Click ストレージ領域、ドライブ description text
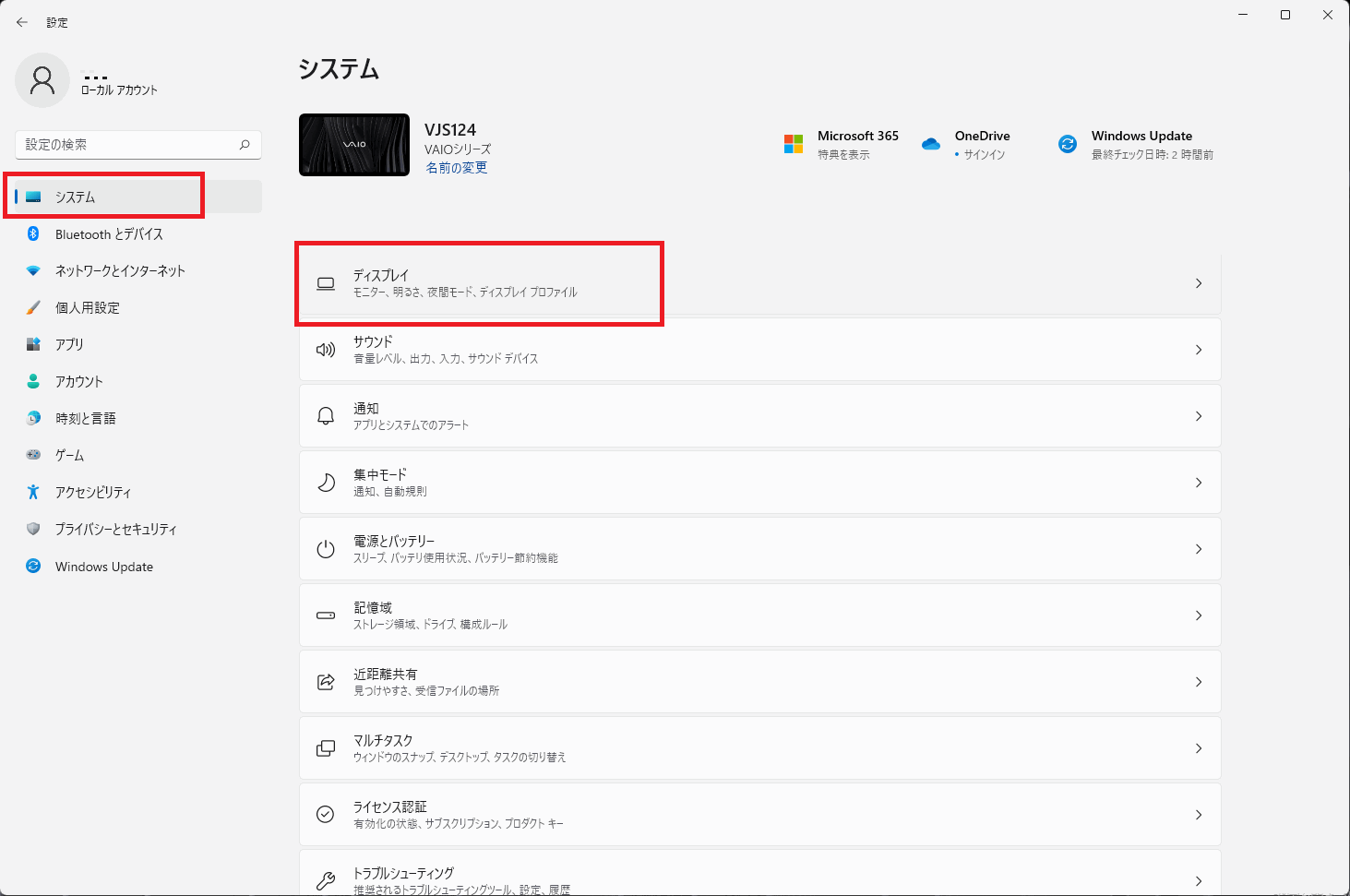Viewport: 1350px width, 896px height. click(x=430, y=625)
